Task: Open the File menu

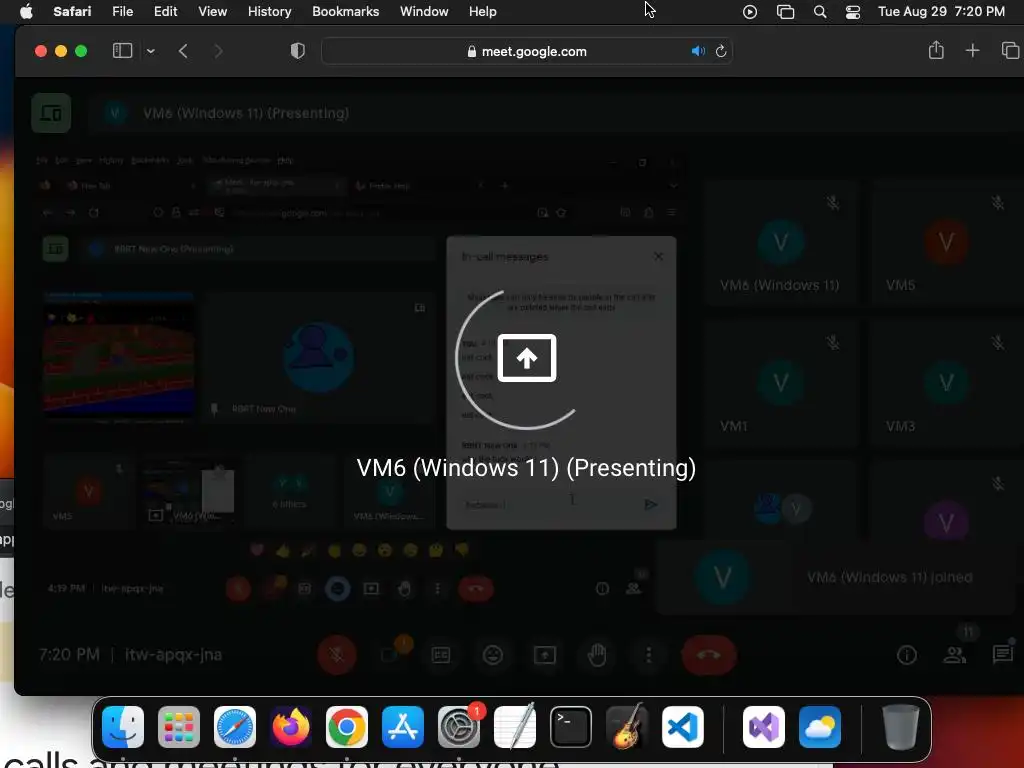Action: (x=123, y=11)
